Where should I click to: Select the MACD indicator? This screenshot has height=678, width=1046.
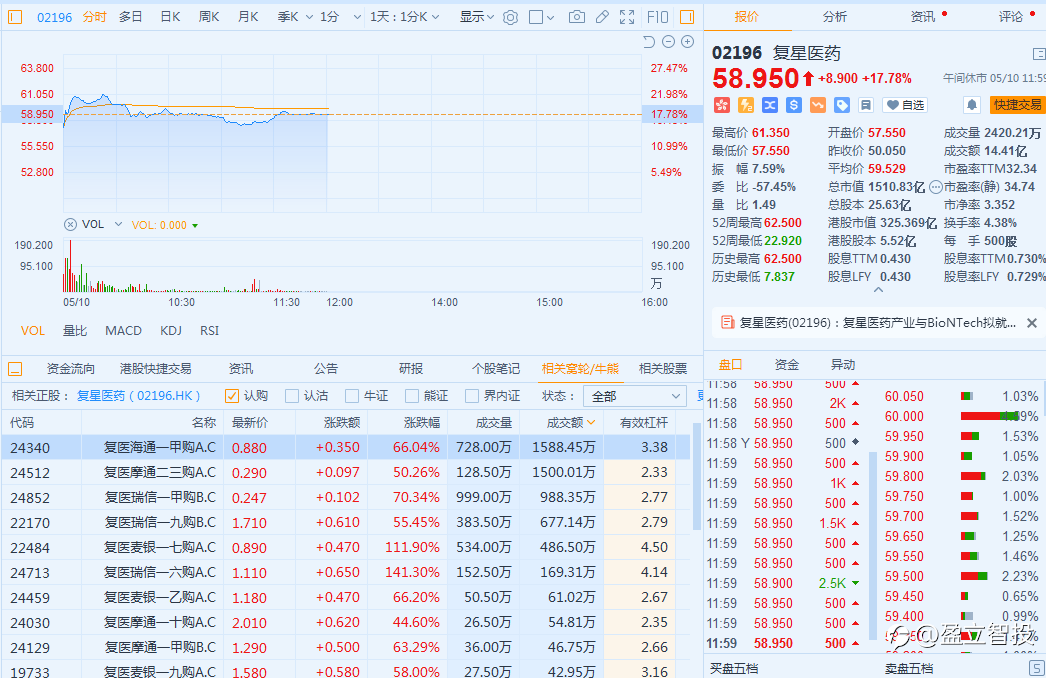(123, 330)
